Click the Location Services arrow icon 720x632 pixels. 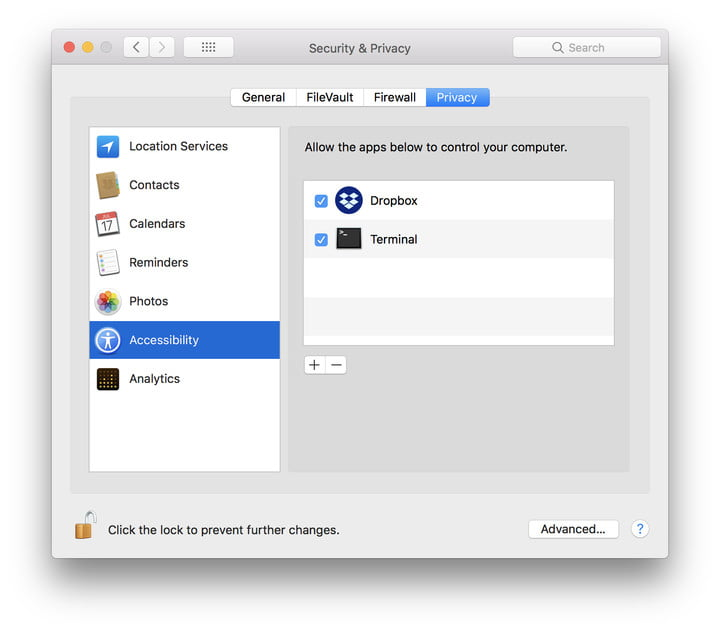[108, 147]
